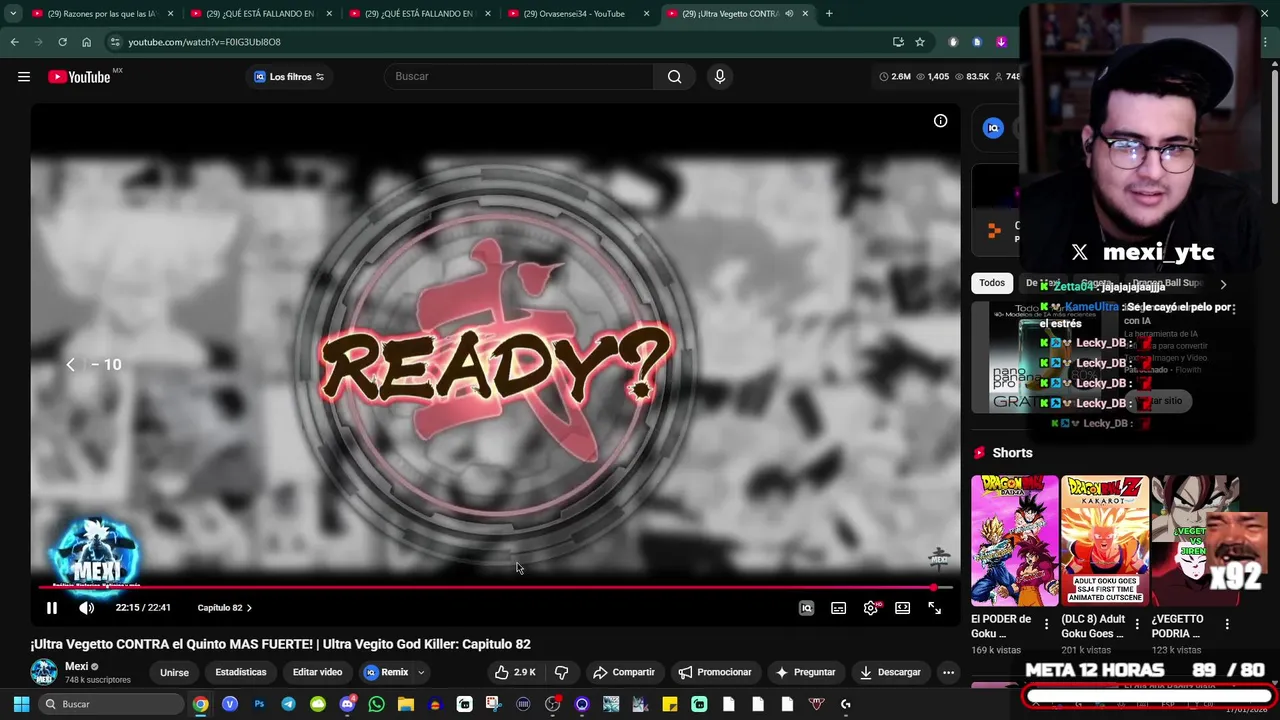The width and height of the screenshot is (1280, 720).
Task: Toggle video subtitles captions
Action: coord(838,608)
